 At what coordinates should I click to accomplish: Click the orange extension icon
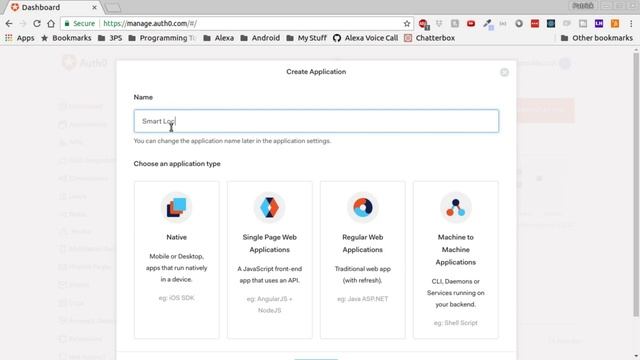click(x=615, y=24)
